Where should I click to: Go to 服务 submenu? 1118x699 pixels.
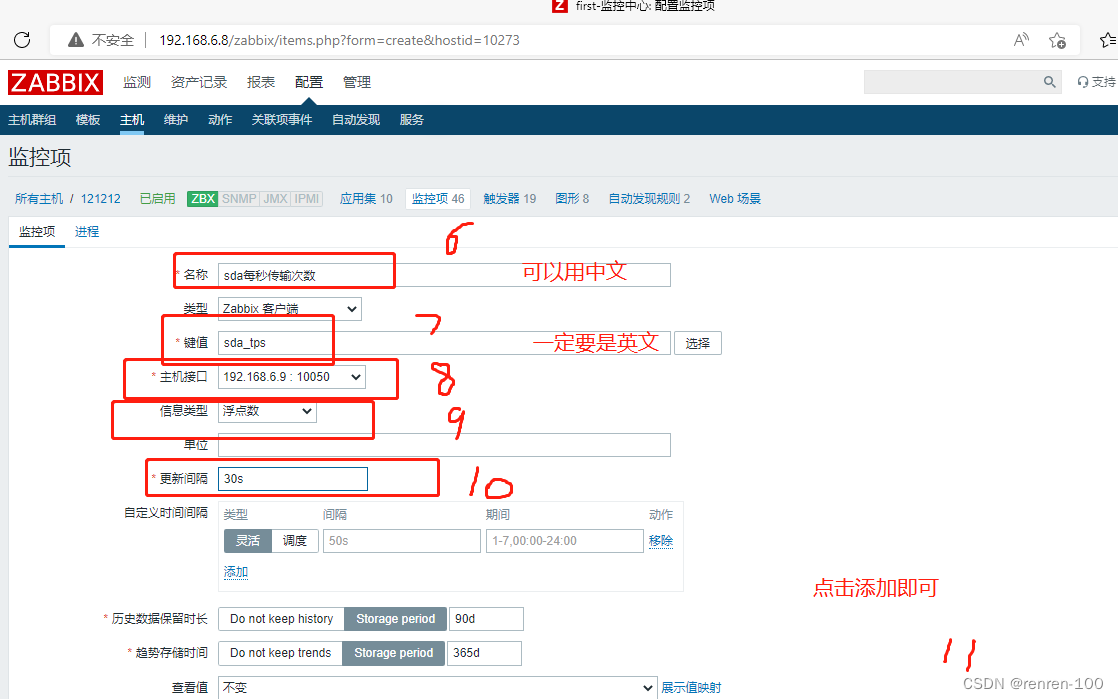[411, 120]
